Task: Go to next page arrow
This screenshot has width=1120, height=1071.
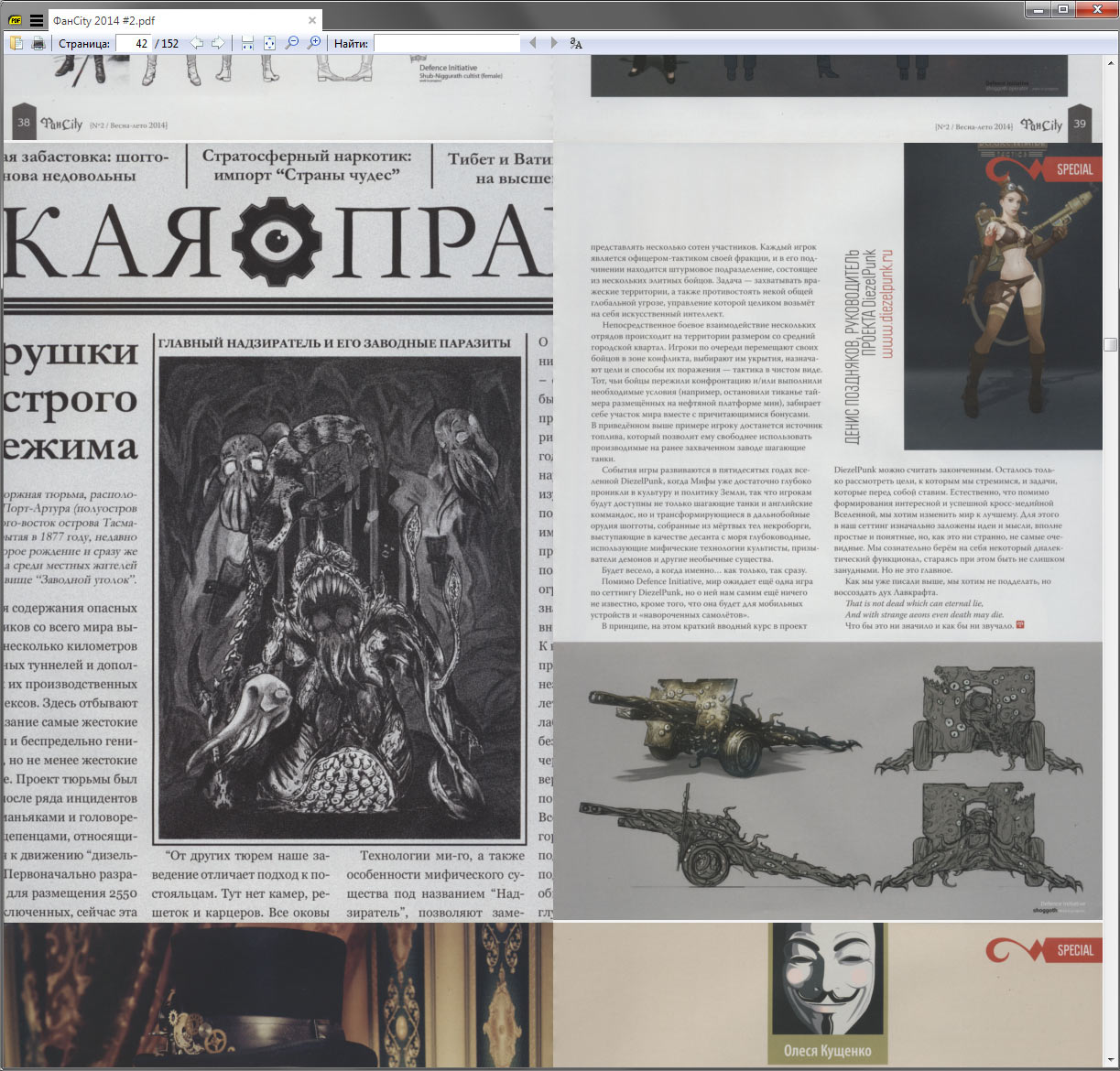Action: [x=218, y=43]
